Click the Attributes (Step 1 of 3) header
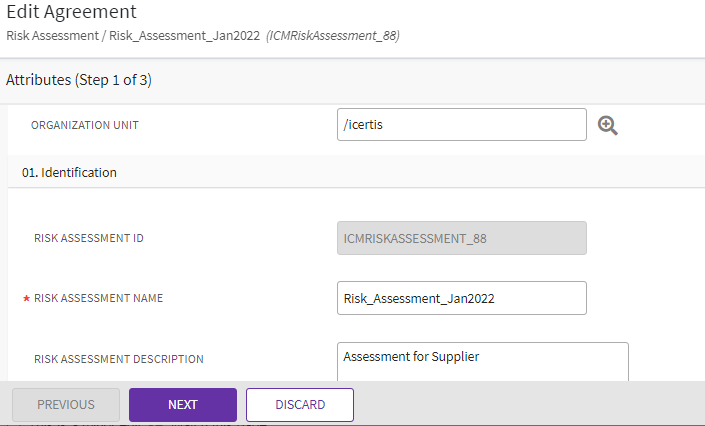This screenshot has width=705, height=426. [x=79, y=80]
